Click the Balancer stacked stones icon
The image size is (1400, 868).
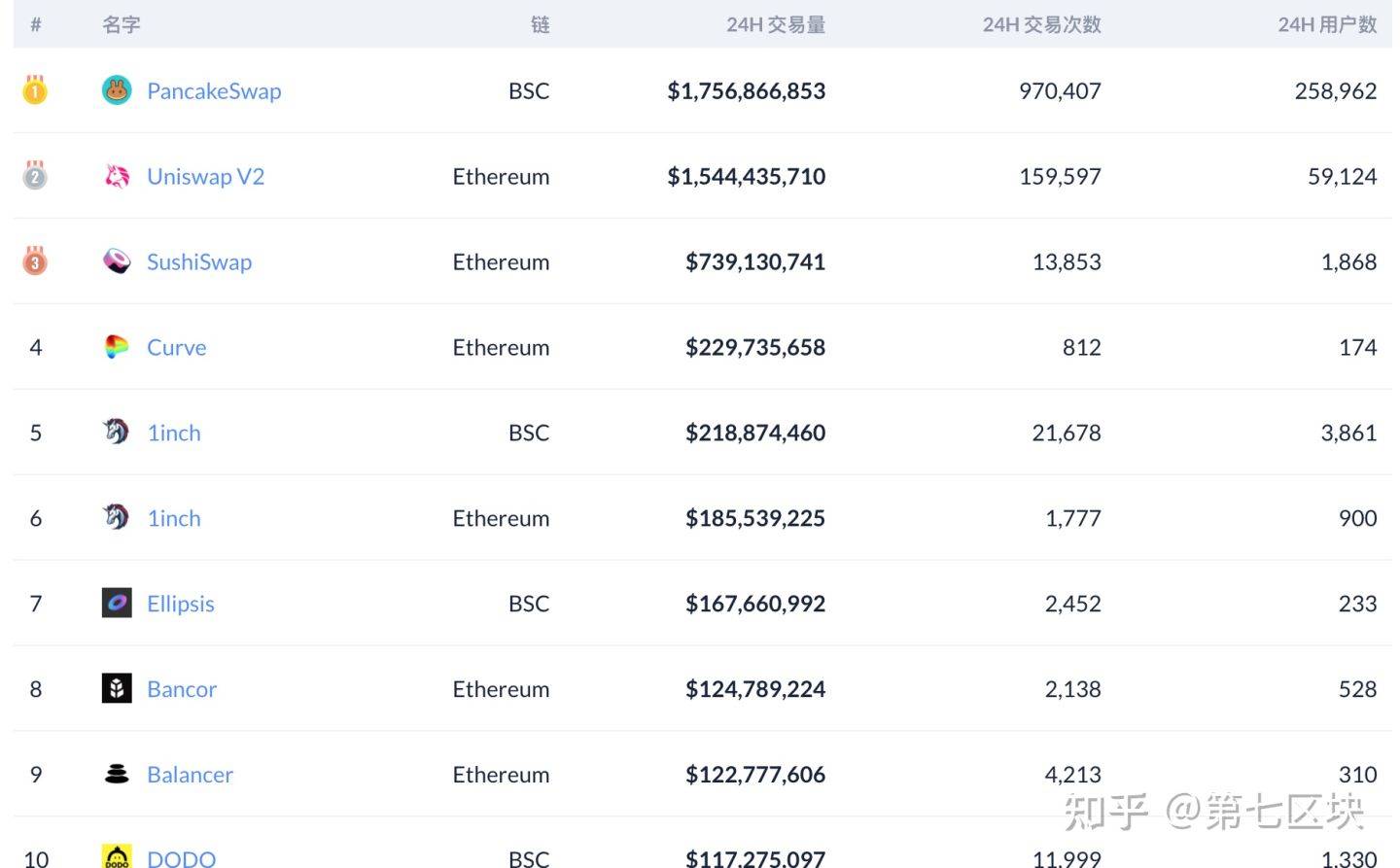[x=117, y=775]
